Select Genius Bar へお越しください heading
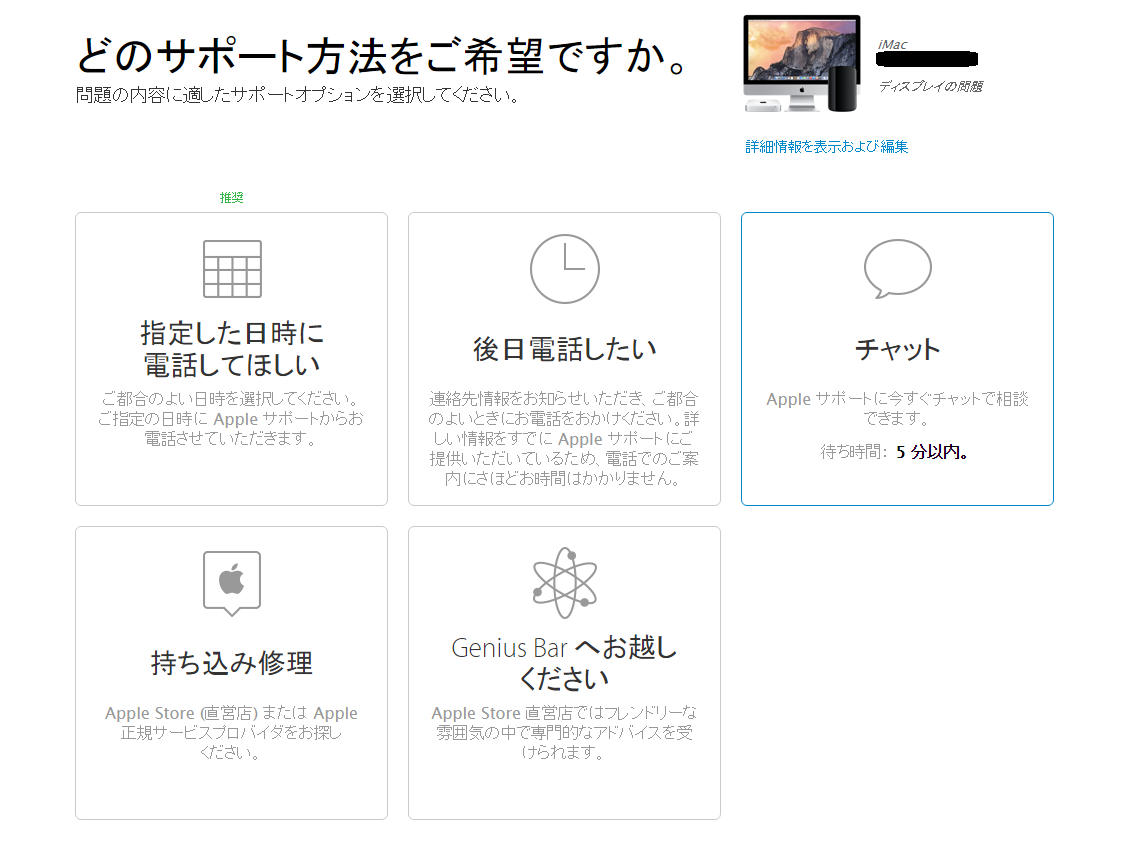The height and width of the screenshot is (841, 1129). coord(564,662)
